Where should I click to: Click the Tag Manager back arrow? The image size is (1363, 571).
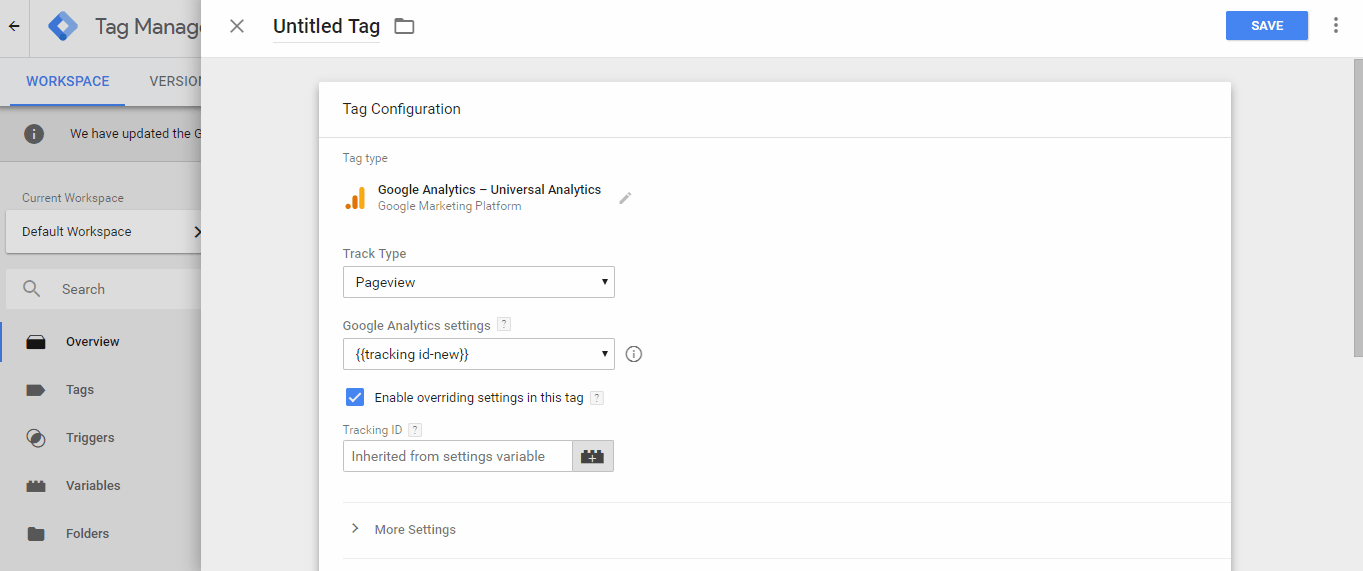(x=14, y=27)
